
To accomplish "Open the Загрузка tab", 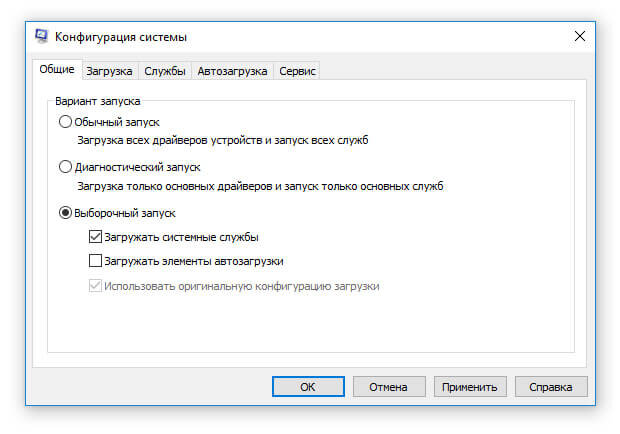I will [110, 72].
